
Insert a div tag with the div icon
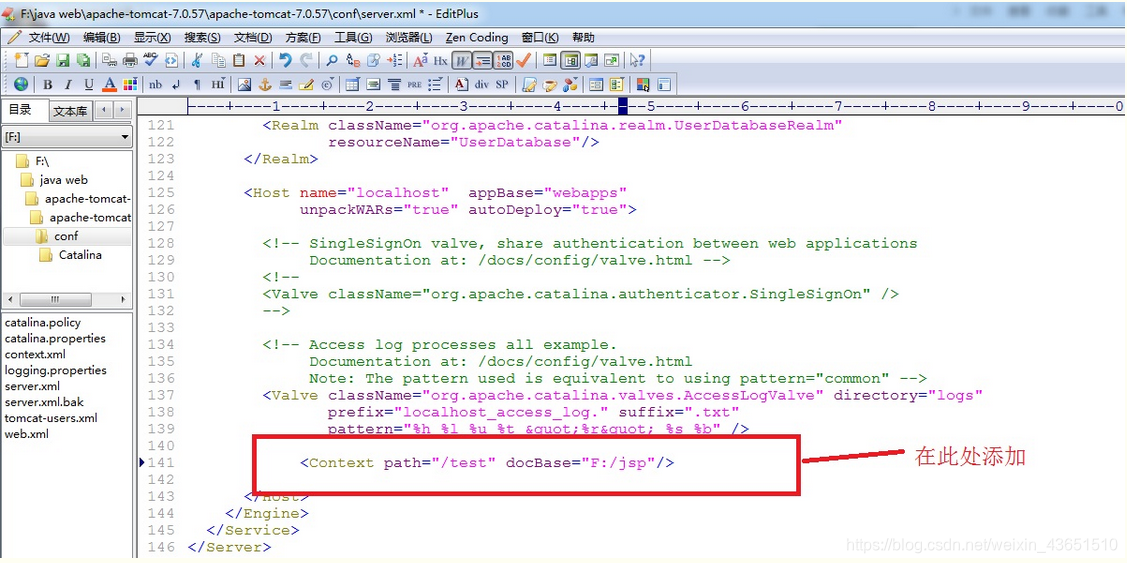[x=482, y=84]
